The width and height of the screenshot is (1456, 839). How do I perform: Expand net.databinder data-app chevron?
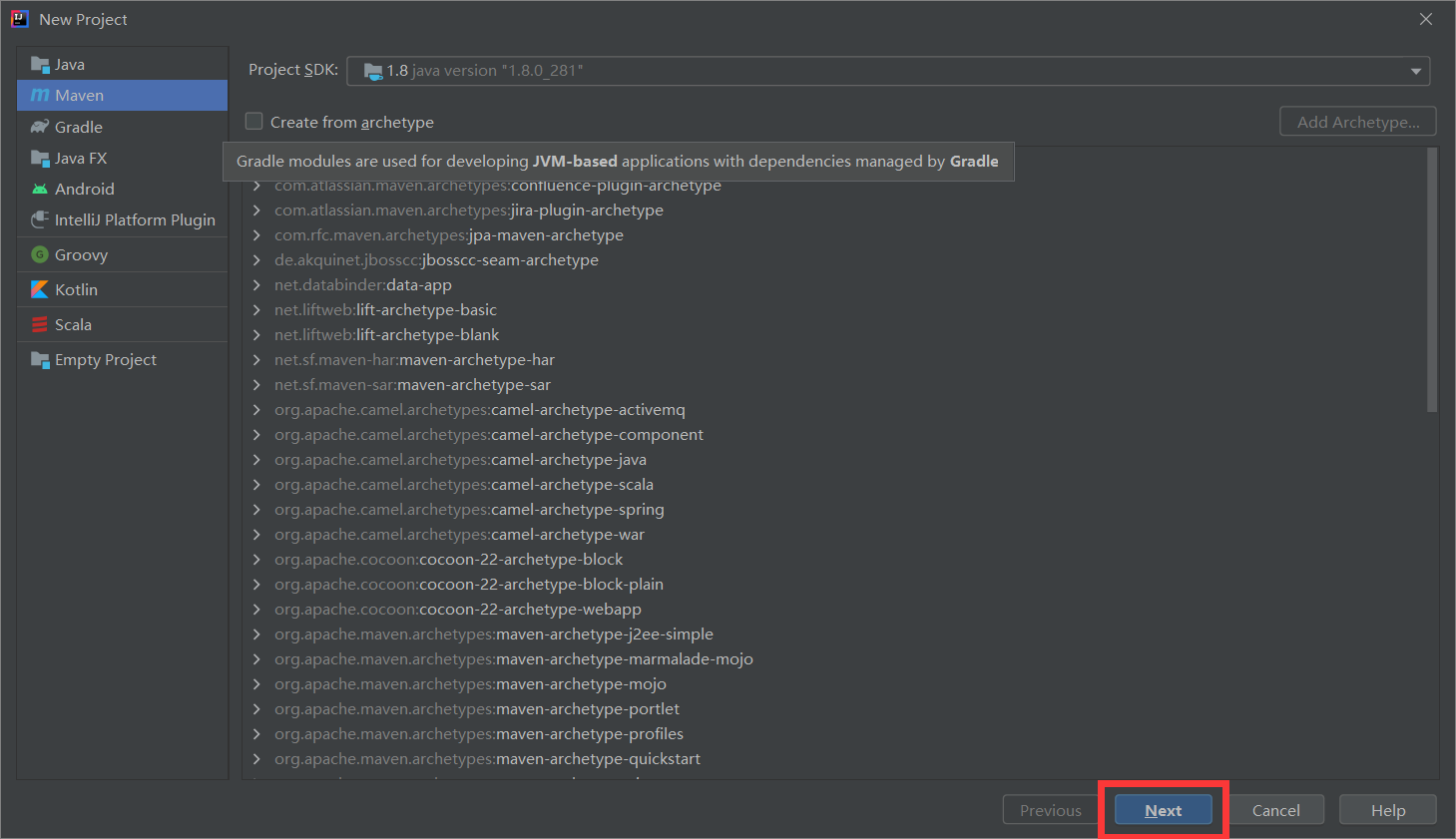256,285
